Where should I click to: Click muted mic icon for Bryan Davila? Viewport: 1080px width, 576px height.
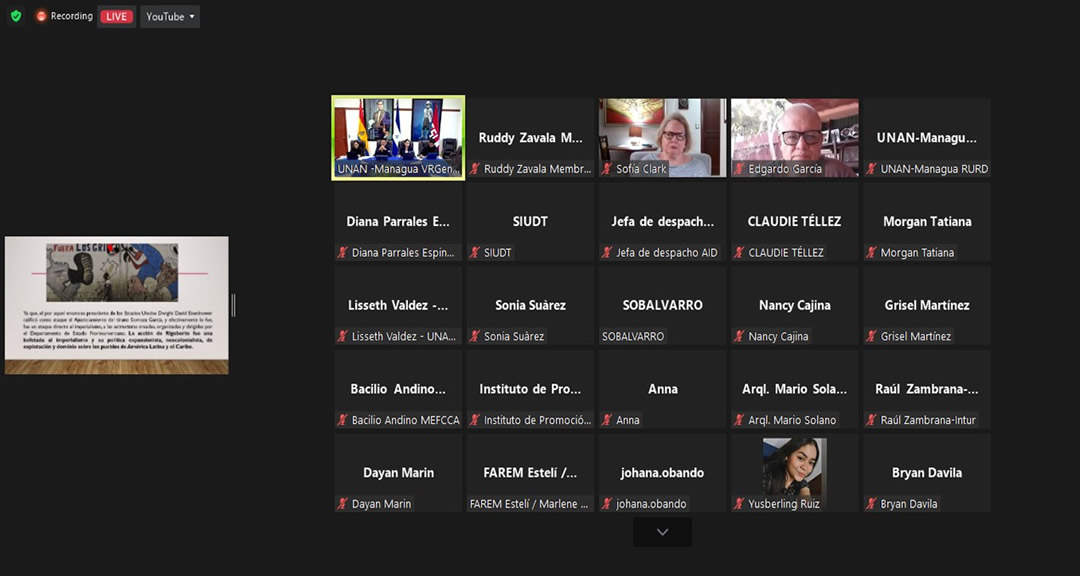[x=871, y=504]
